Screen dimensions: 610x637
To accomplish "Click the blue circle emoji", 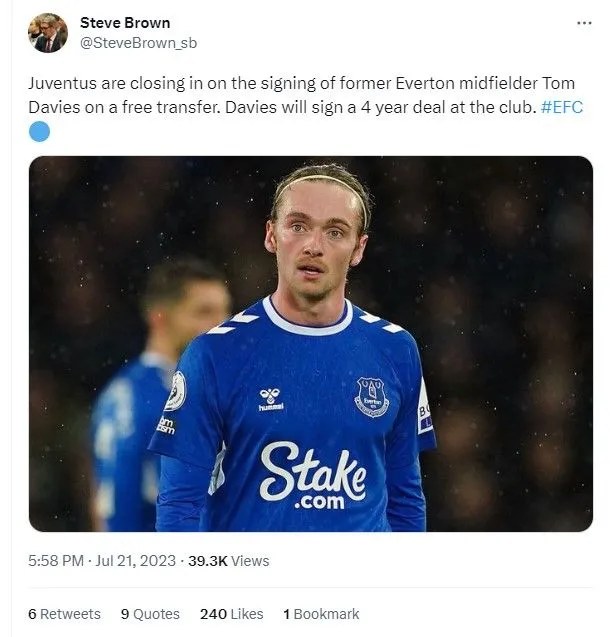I will pos(39,131).
